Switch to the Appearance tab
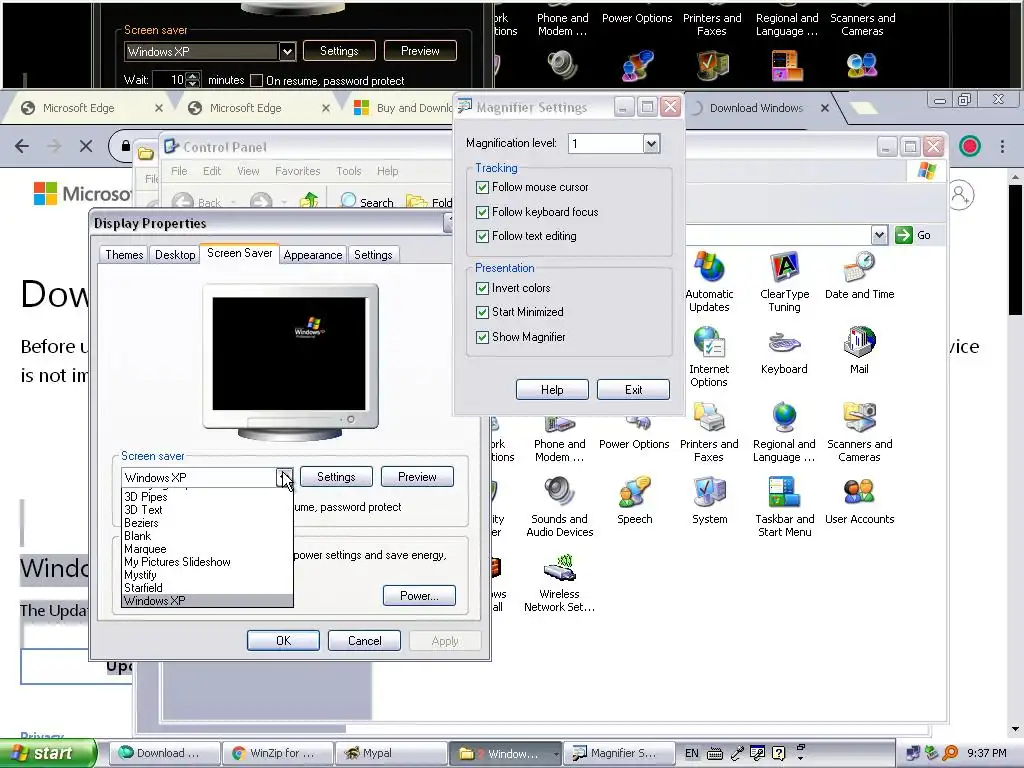The image size is (1024, 768). 313,255
